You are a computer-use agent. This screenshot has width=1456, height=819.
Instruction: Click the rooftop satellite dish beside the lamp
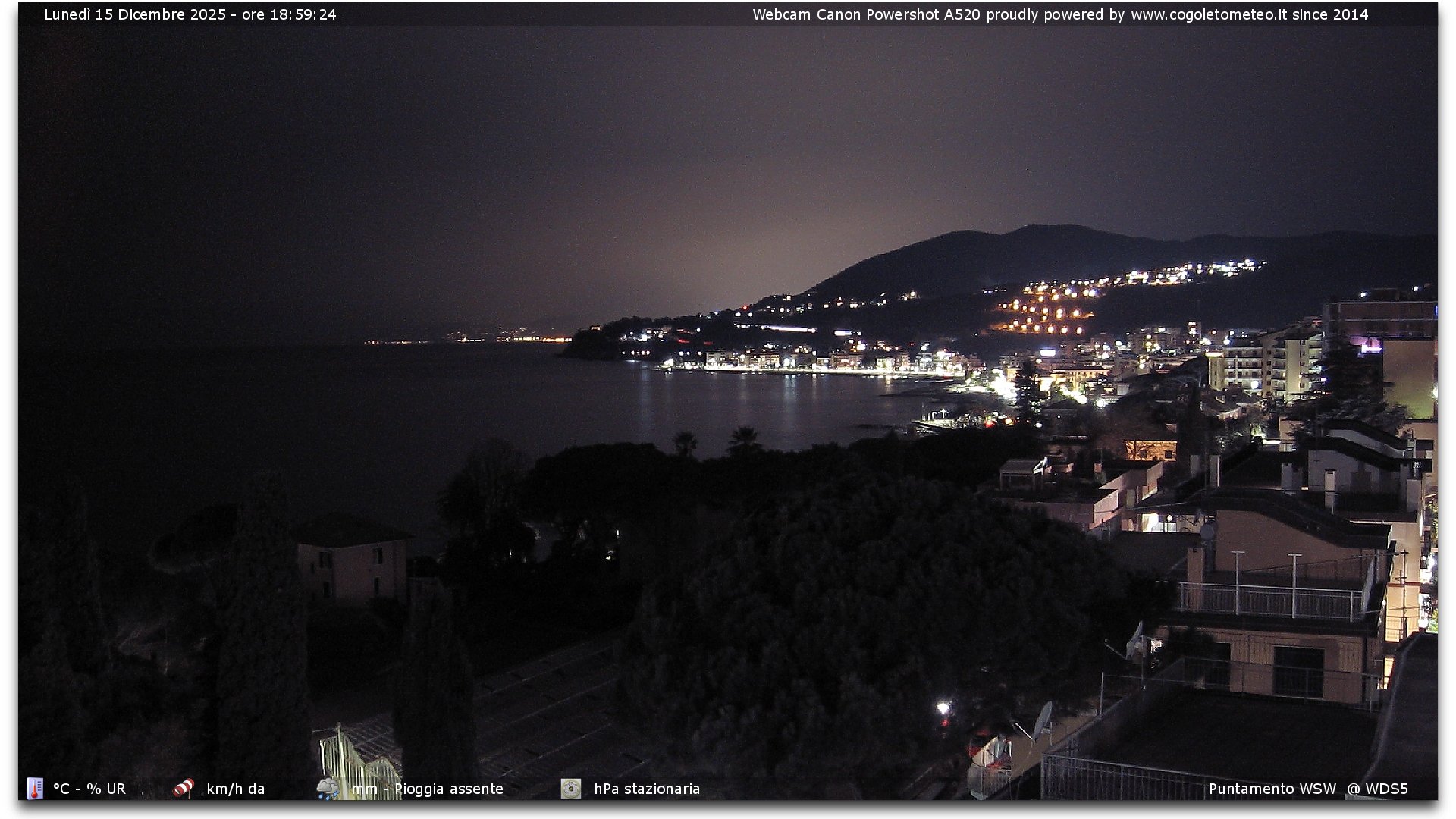(1043, 718)
